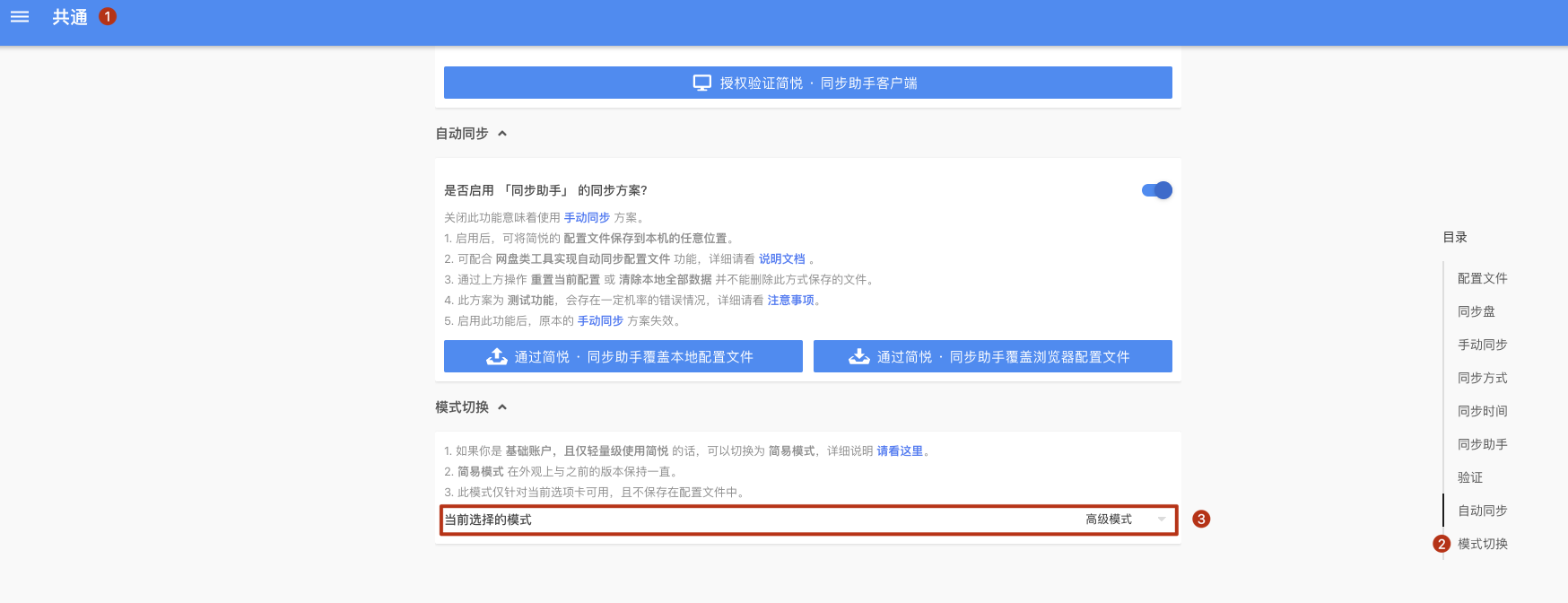This screenshot has height=603, width=1568.
Task: Collapse the 自动同步 section chevron
Action: [502, 134]
